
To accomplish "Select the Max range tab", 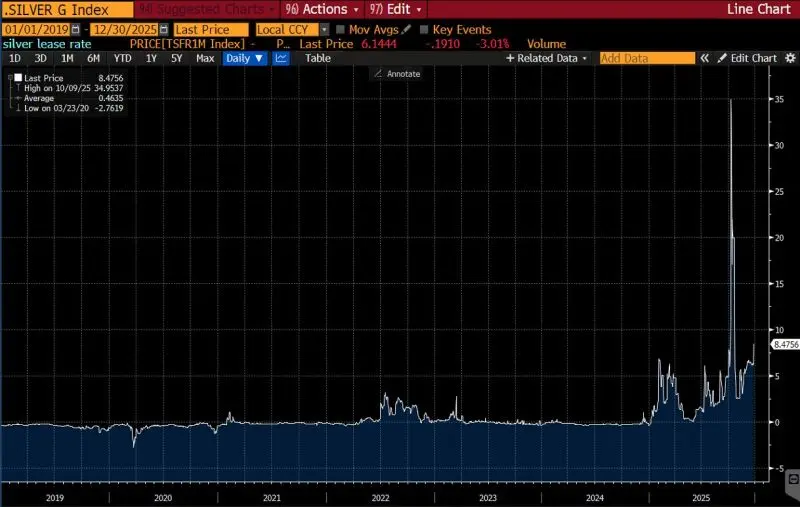I will tap(205, 58).
